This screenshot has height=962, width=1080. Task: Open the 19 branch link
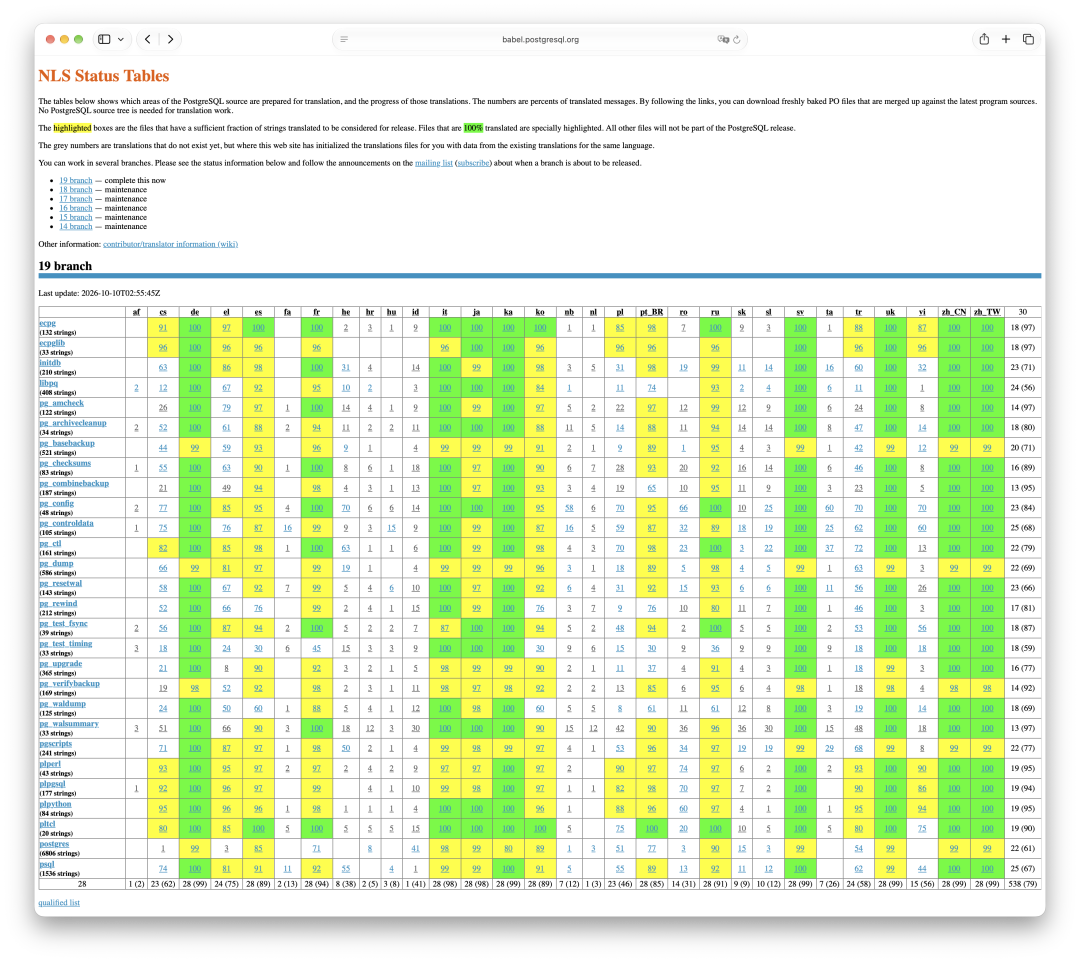coord(76,180)
